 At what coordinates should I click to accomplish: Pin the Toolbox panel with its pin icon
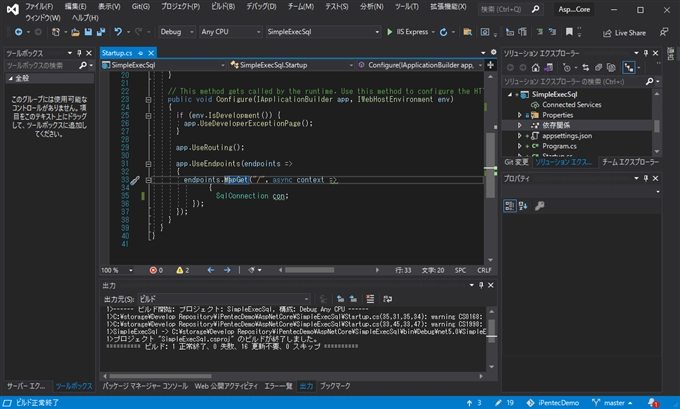point(79,53)
